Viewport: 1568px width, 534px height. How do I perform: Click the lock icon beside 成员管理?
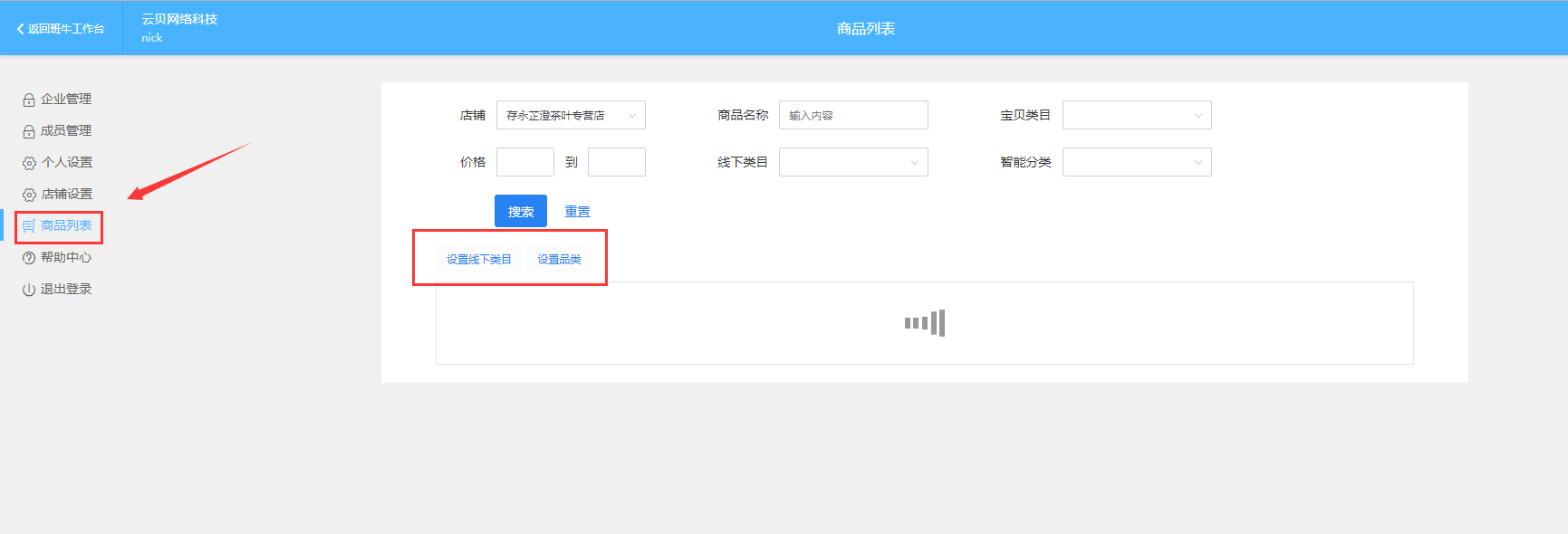29,131
